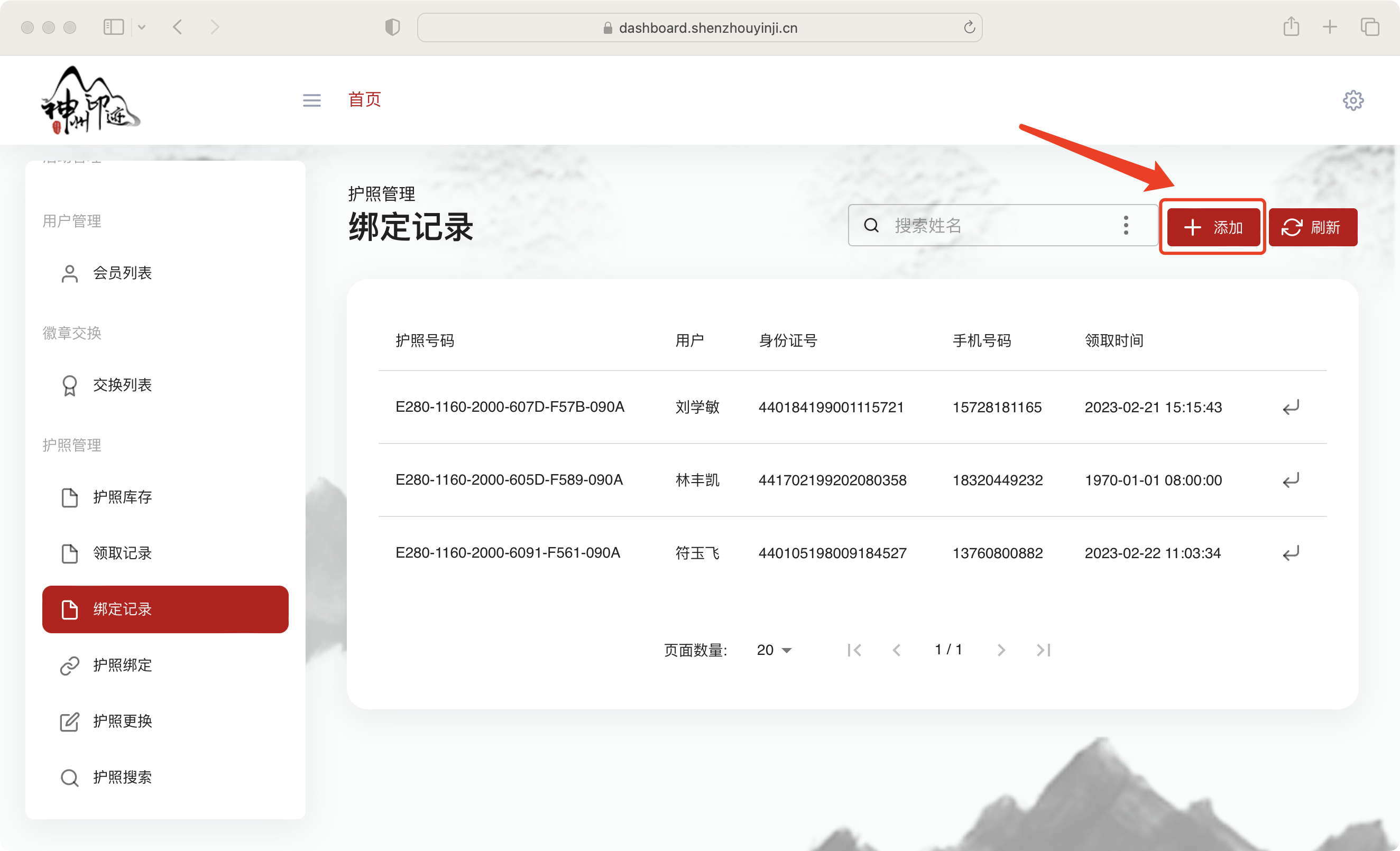Open 护照搜索 sidebar item
Screen dimensions: 1400x851
122,777
